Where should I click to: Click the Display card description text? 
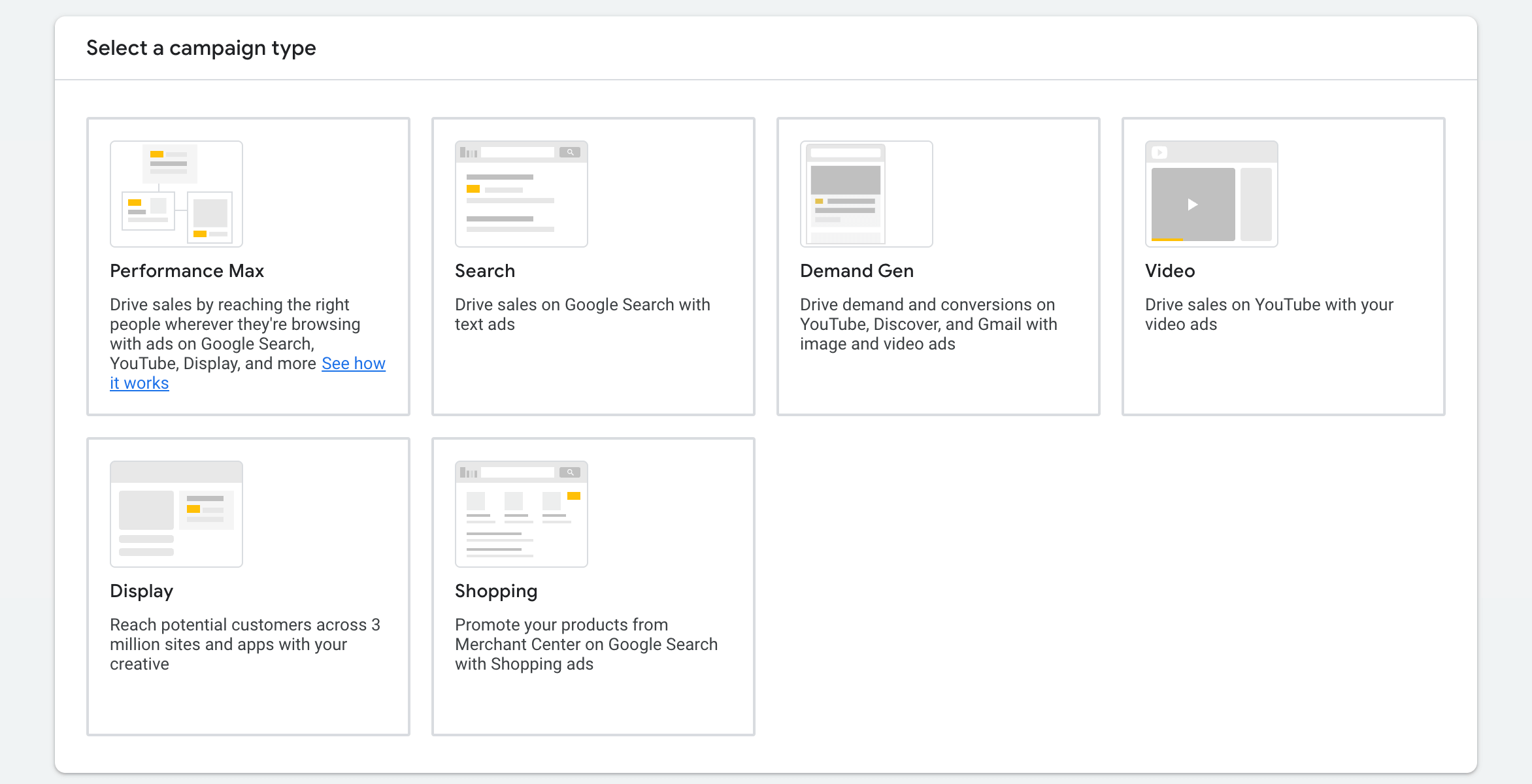(x=244, y=644)
